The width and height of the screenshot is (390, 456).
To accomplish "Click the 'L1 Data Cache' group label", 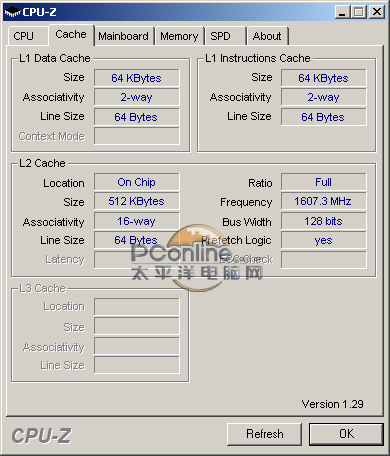I will (55, 58).
